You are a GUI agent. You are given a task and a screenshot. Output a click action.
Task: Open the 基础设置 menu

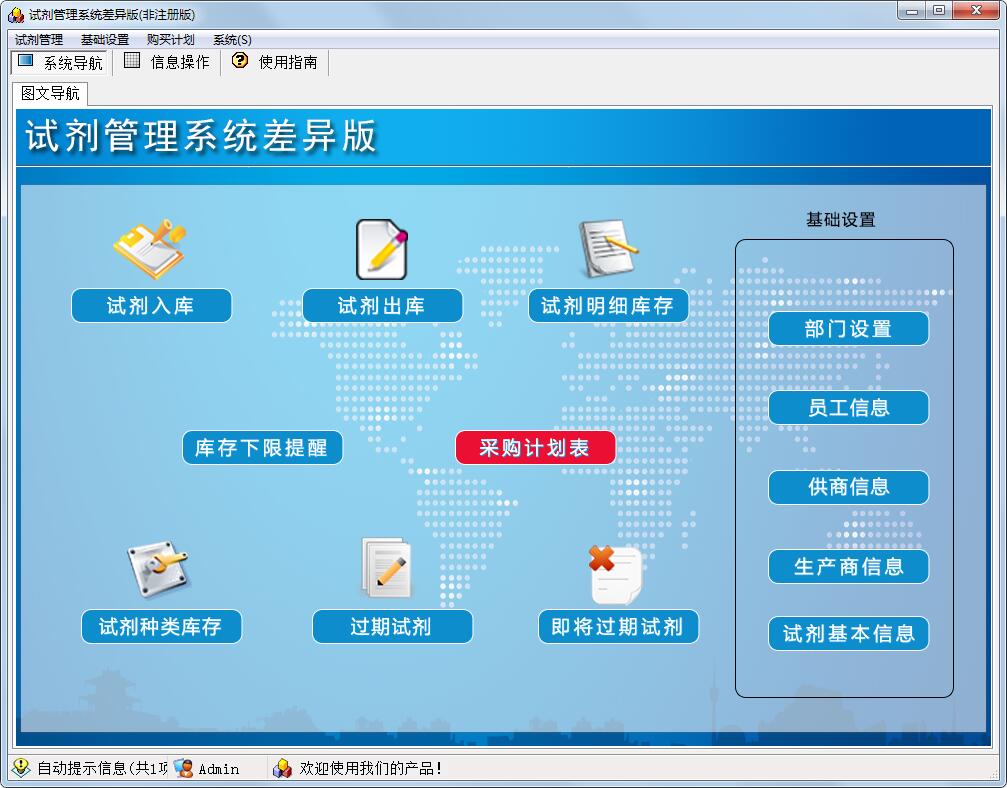(x=105, y=40)
